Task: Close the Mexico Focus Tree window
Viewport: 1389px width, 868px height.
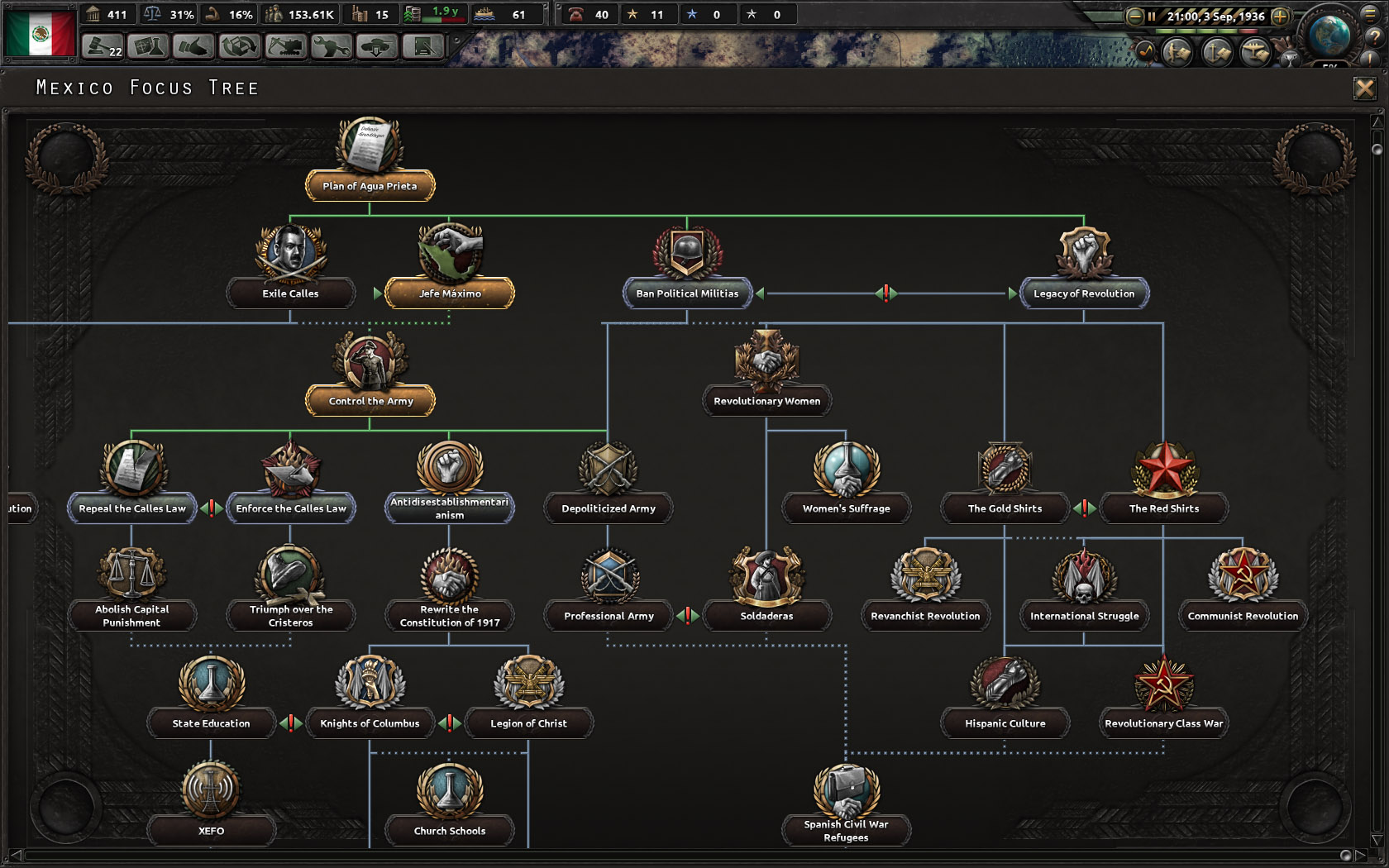Action: [1364, 87]
